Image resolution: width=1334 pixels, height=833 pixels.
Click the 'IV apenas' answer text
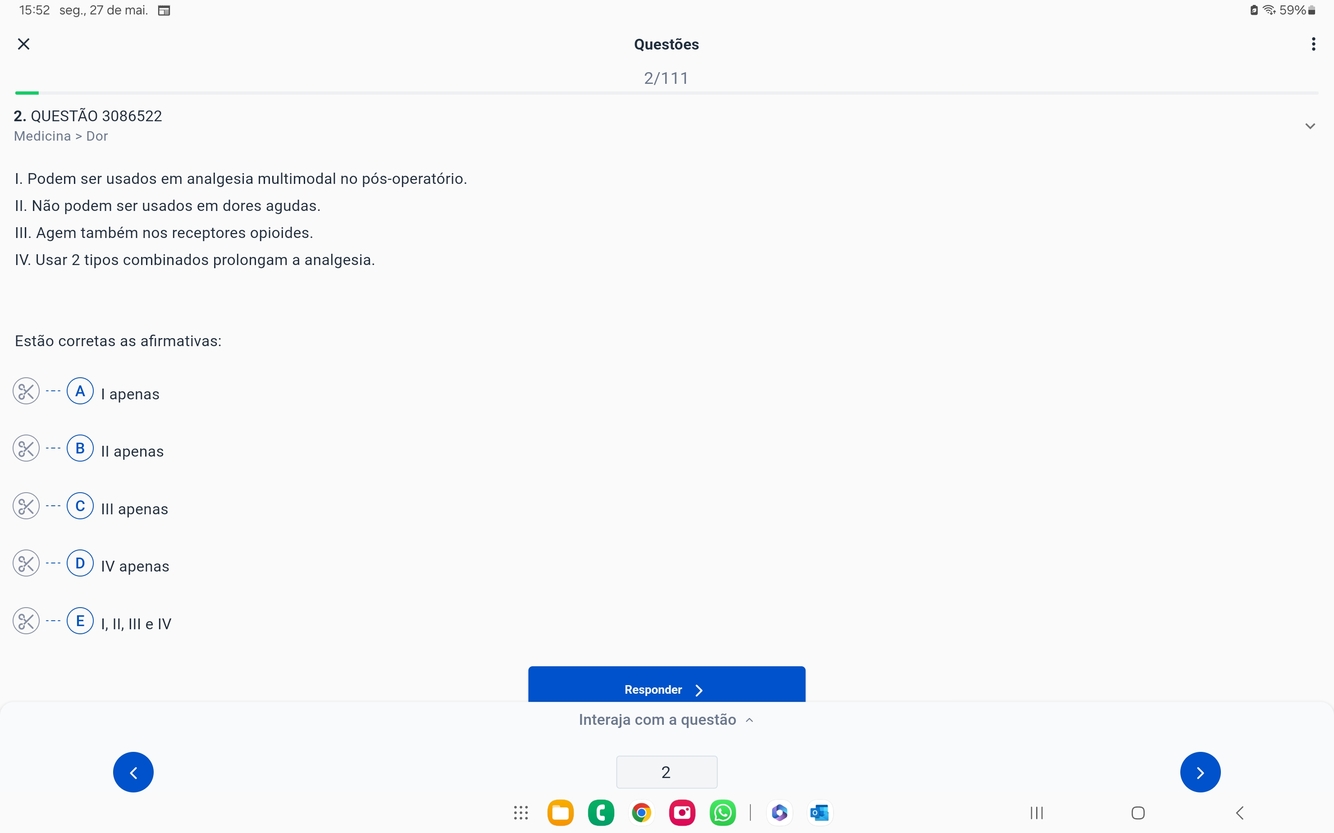coord(135,566)
